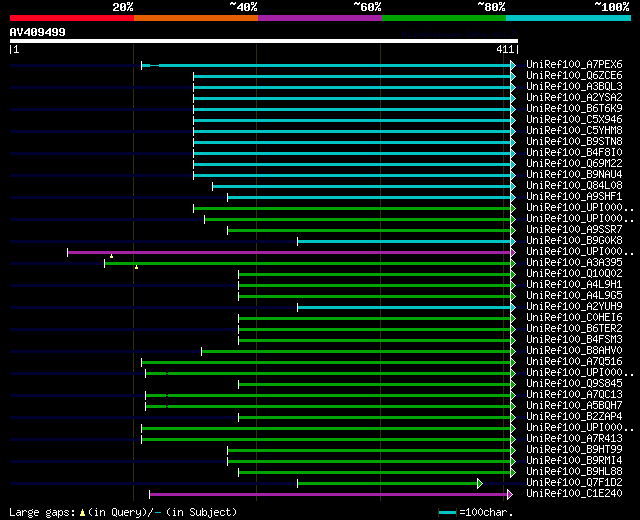The height and width of the screenshot is (520, 640).
Task: Select hit label UniRef100_A7PEX6
Action: point(574,64)
